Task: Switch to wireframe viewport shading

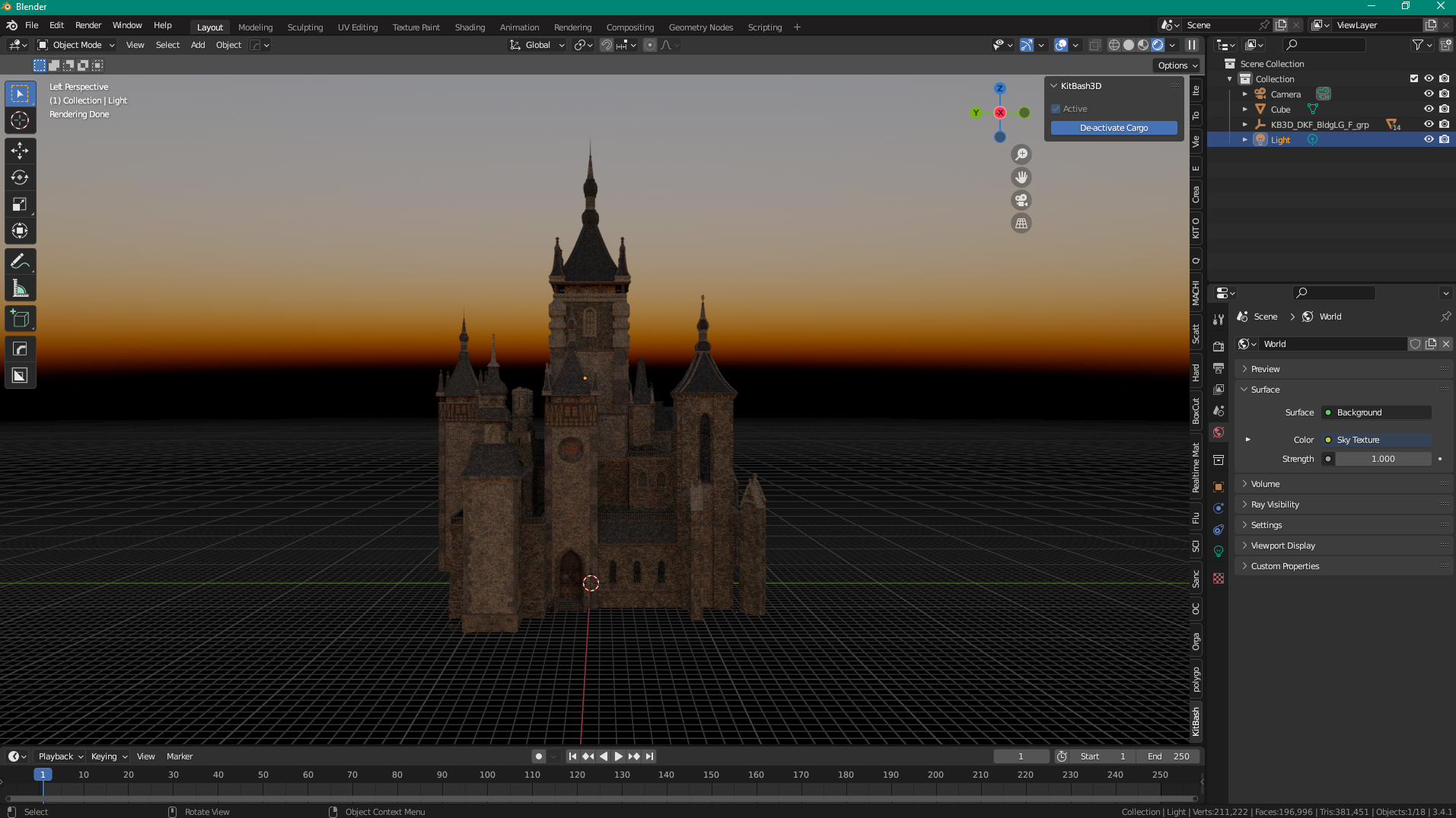Action: point(1114,45)
